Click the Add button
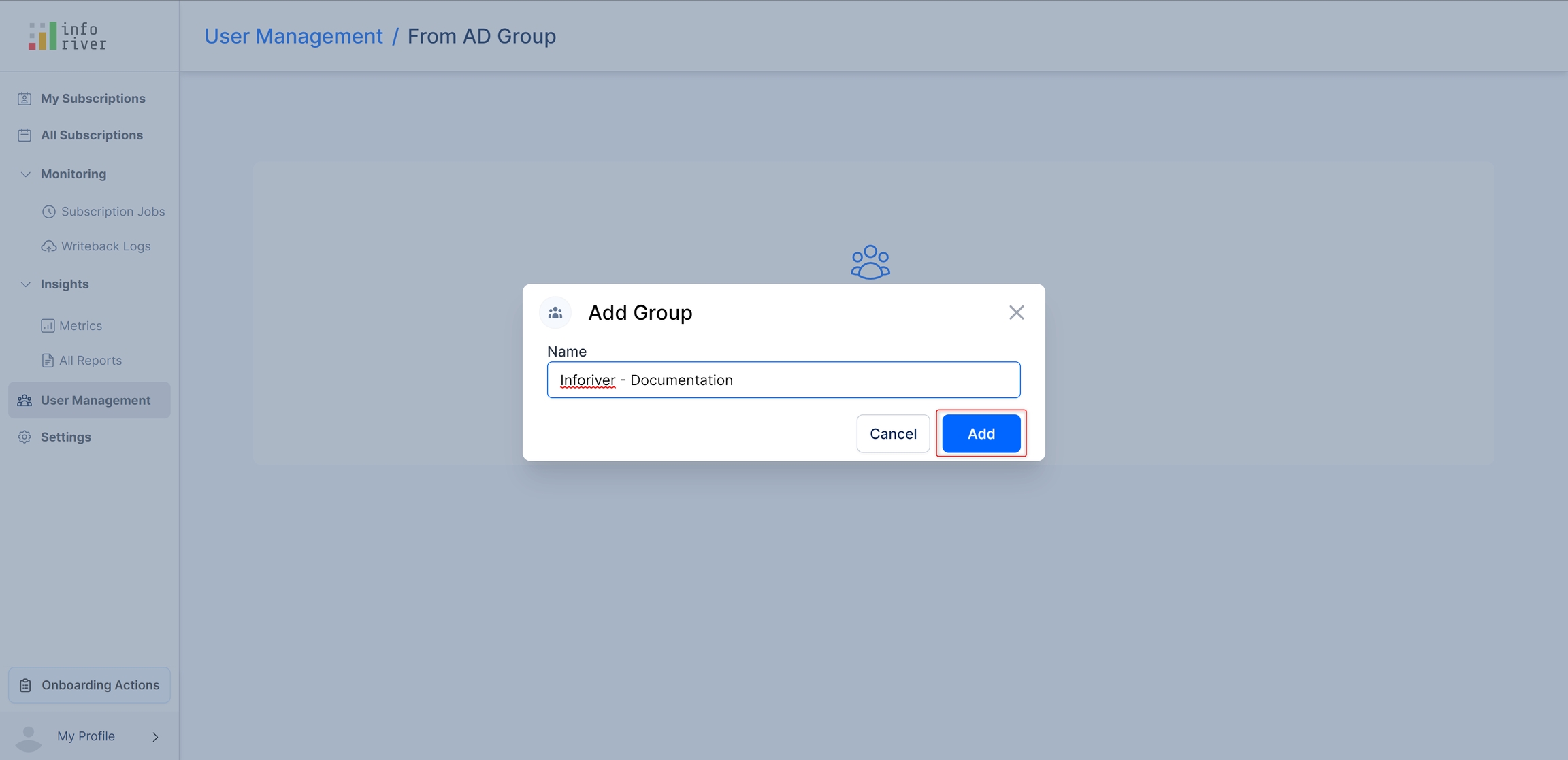Image resolution: width=1568 pixels, height=760 pixels. [981, 433]
